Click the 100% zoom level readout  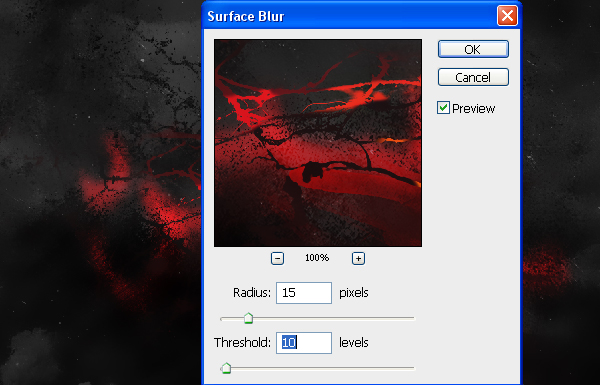317,258
